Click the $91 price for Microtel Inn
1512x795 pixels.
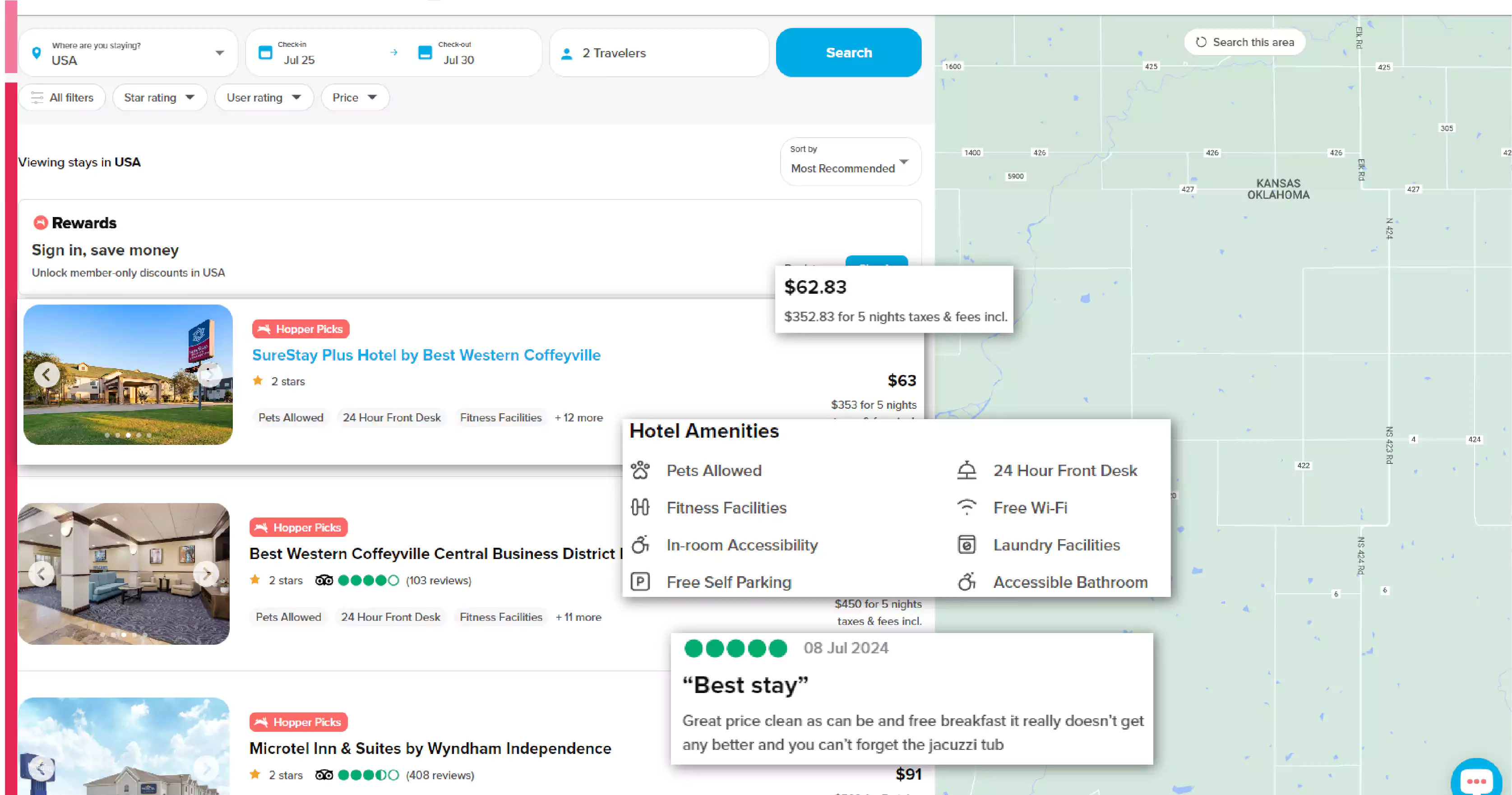coord(908,774)
